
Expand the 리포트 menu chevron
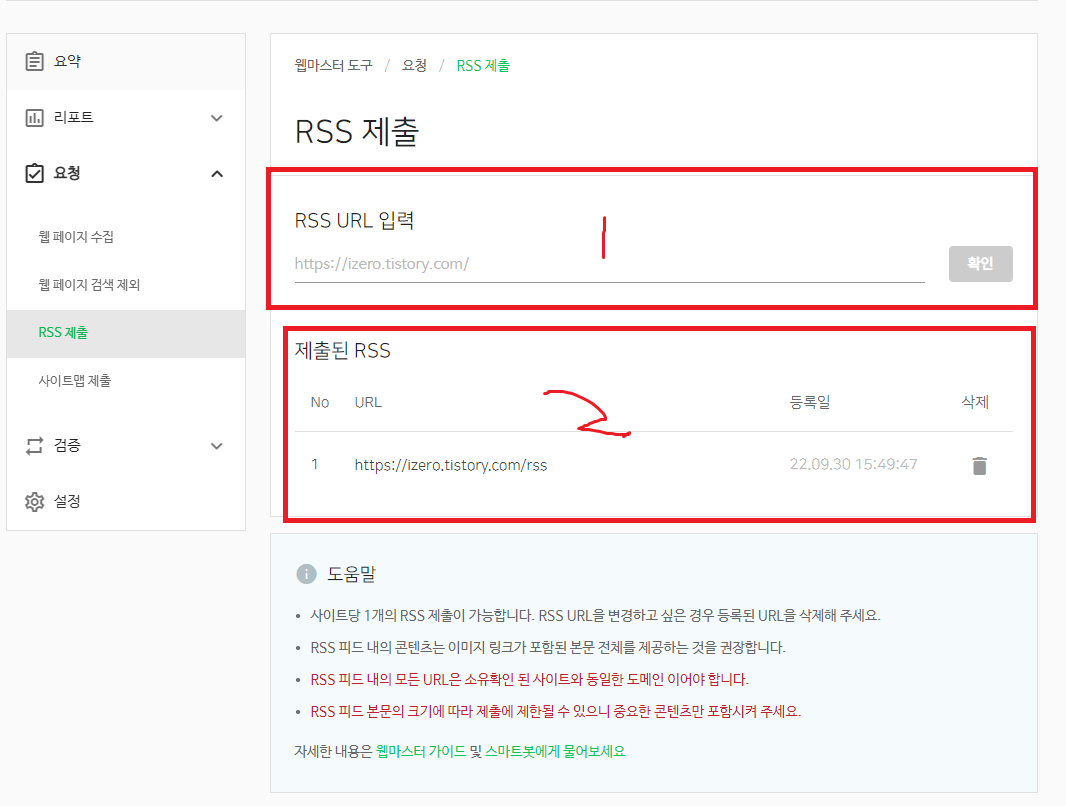point(217,118)
